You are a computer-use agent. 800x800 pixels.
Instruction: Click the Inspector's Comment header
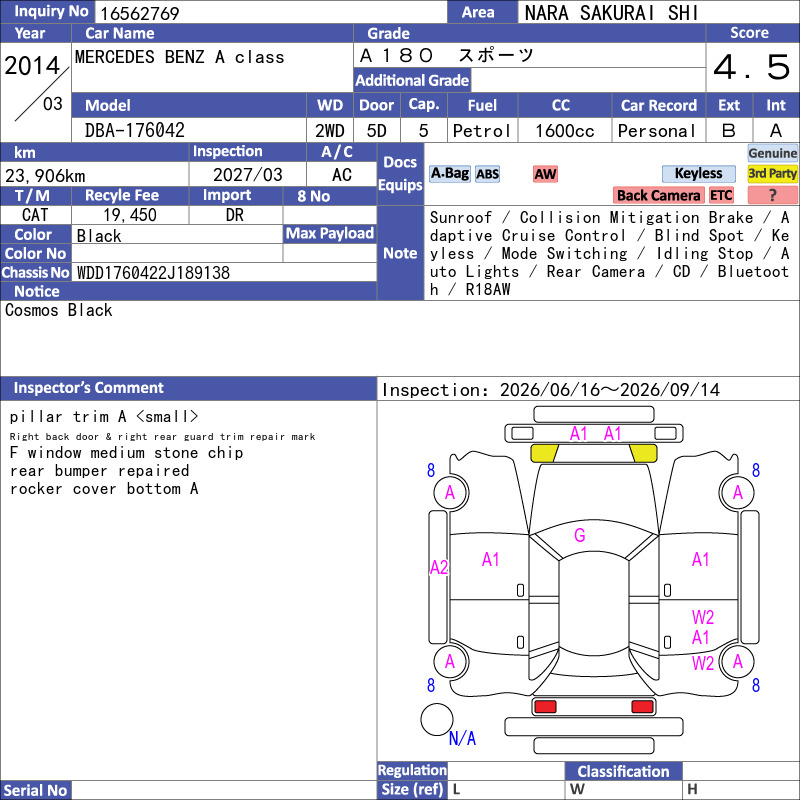pyautogui.click(x=188, y=388)
